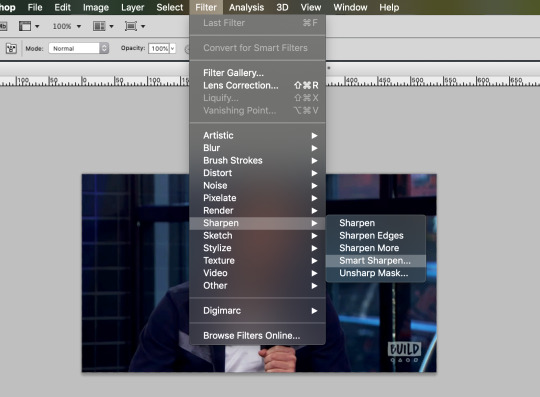Expand the Screen Mode dropdown arrow

pyautogui.click(x=143, y=26)
